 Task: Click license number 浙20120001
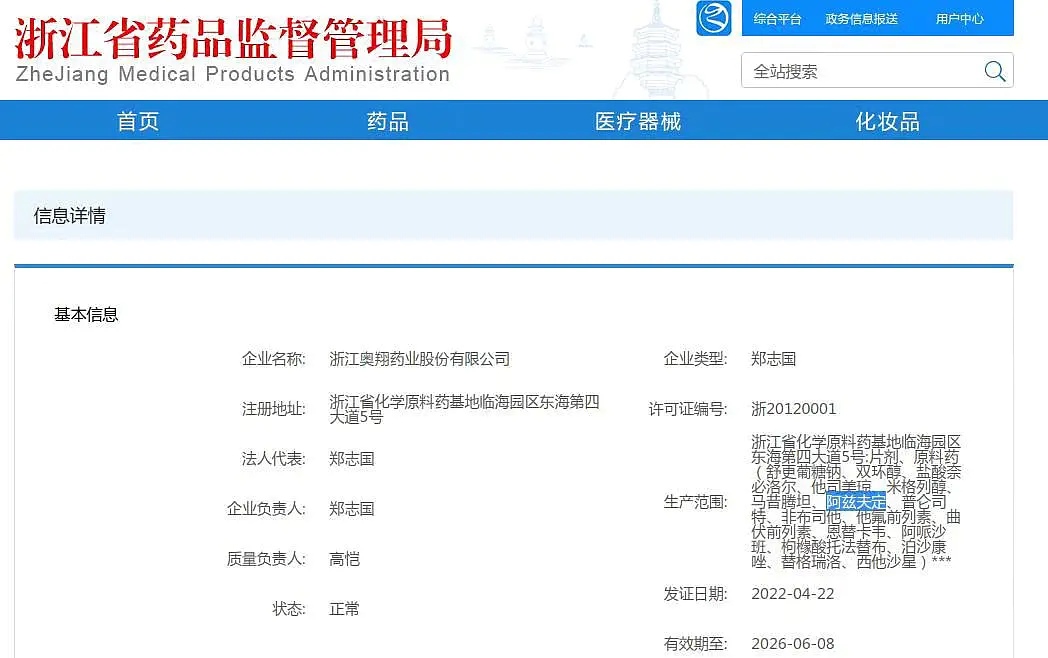point(793,409)
